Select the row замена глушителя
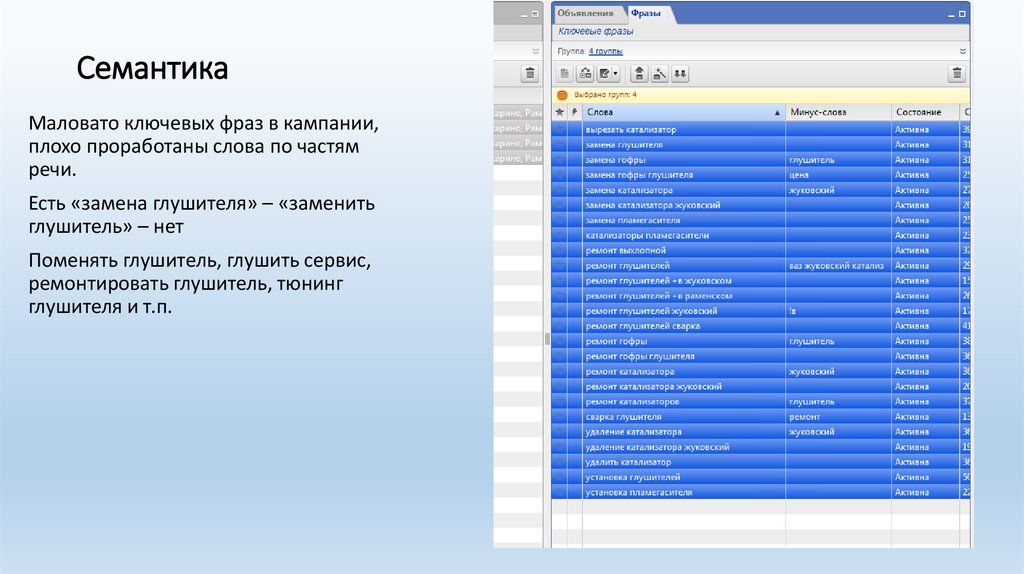Screen dimensions: 1024x574 [x=761, y=145]
